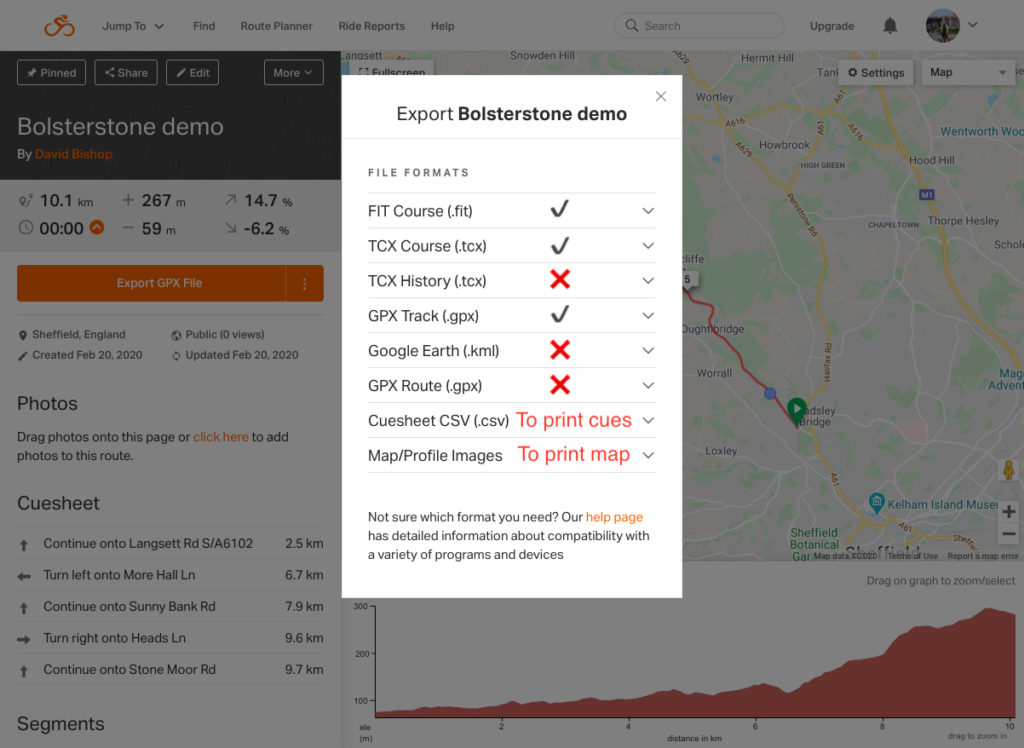The height and width of the screenshot is (748, 1024).
Task: Open the Map type dropdown
Action: (x=967, y=73)
